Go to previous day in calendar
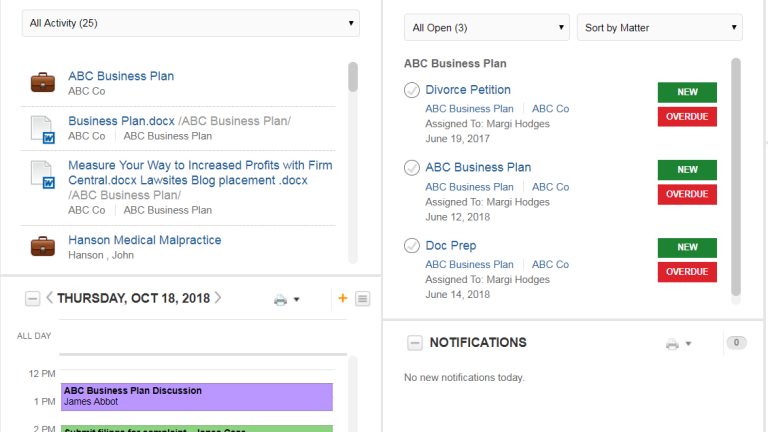This screenshot has height=432, width=768. [x=49, y=298]
